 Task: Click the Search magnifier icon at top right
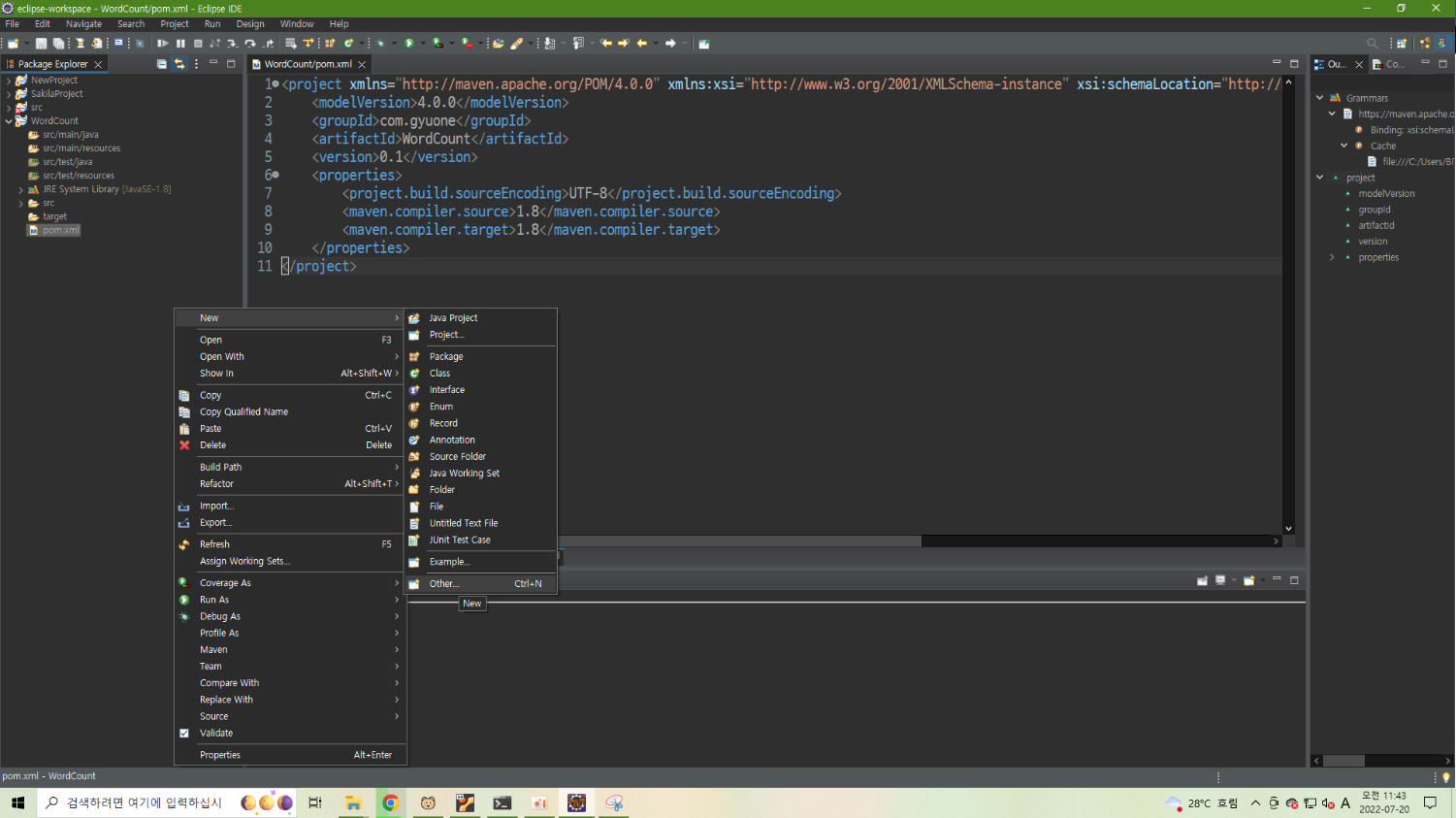[1373, 44]
